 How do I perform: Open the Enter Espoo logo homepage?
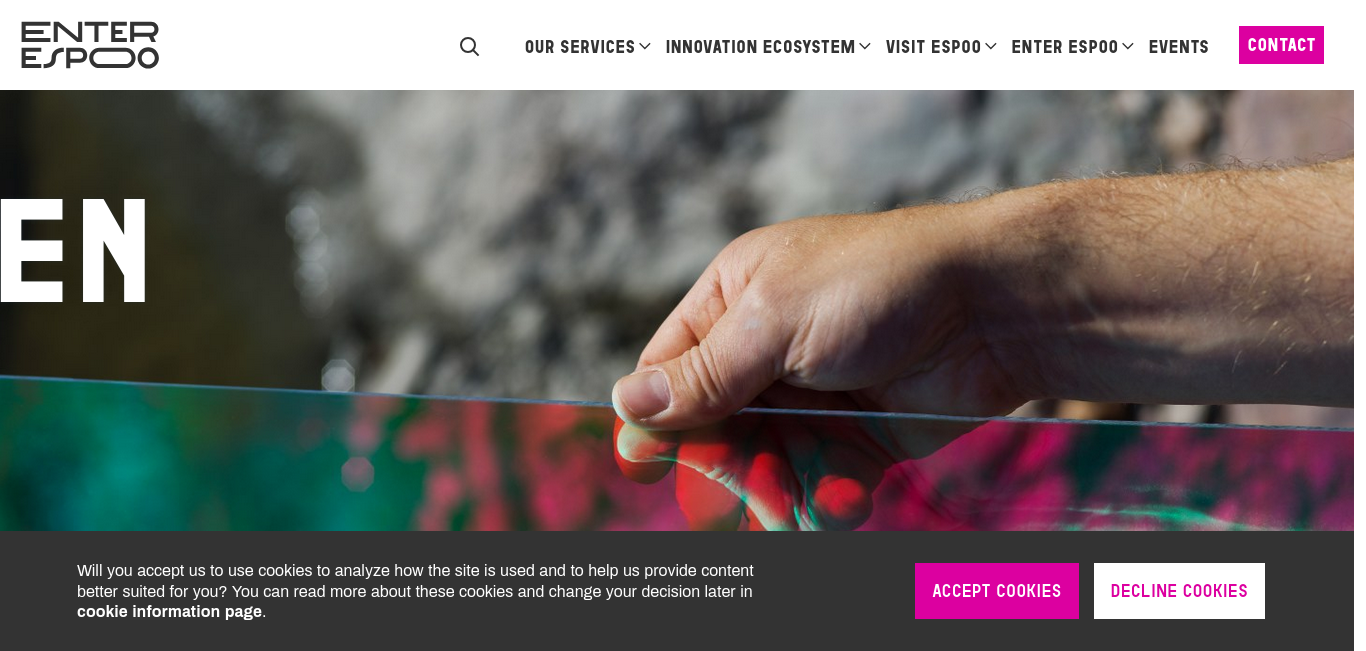click(x=90, y=45)
